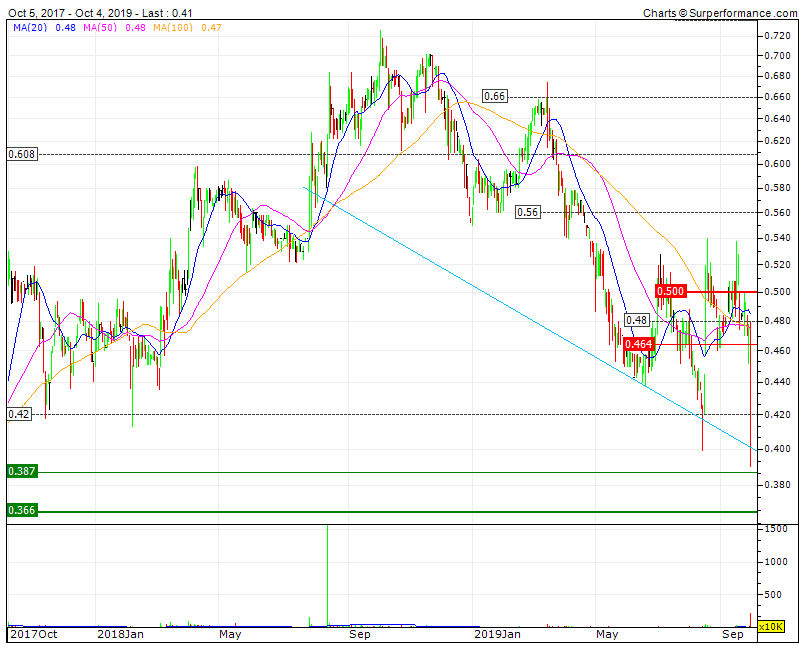Viewport: 805px width, 650px height.
Task: Click the MA(20) indicator label
Action: (30, 28)
